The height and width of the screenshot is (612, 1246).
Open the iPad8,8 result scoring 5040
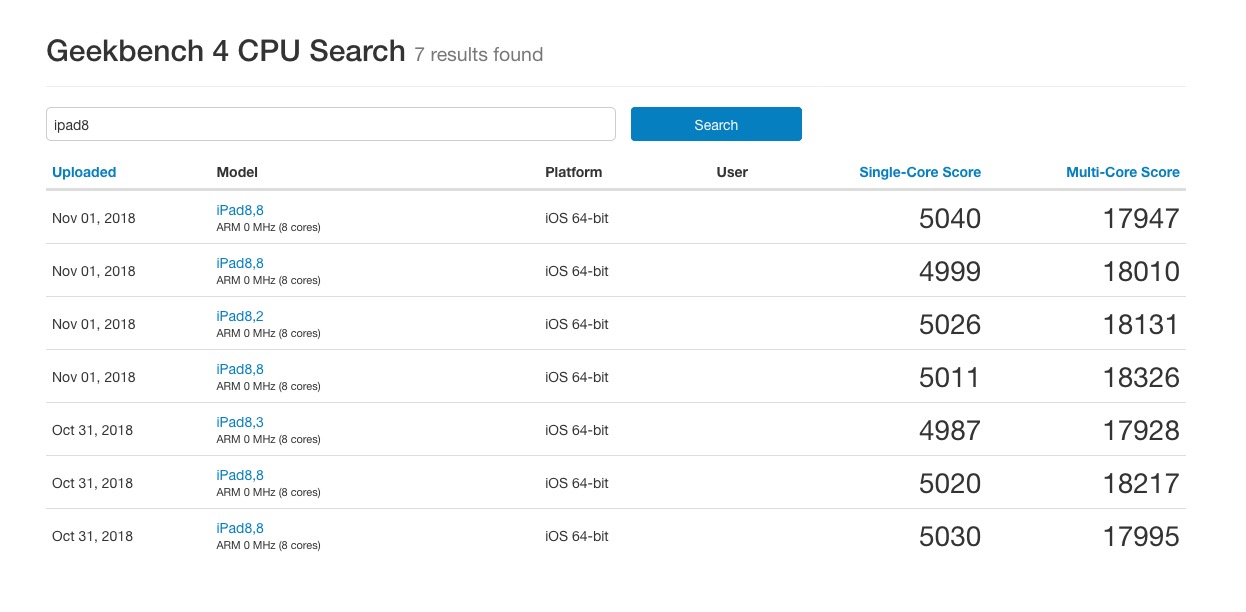(x=240, y=210)
